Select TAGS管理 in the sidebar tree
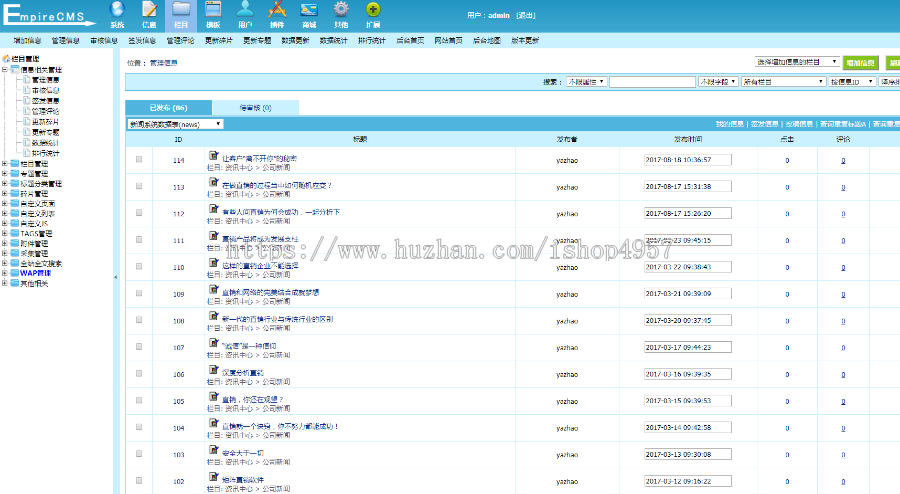Screen dimensions: 900x494 click(36, 234)
